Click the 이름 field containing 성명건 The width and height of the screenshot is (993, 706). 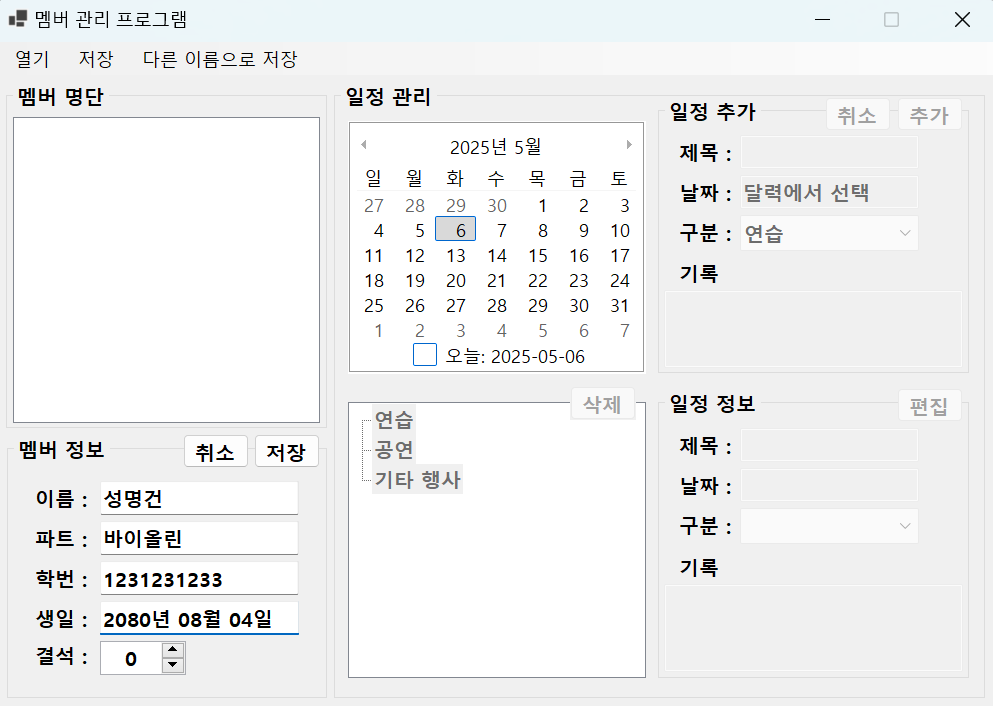(199, 498)
